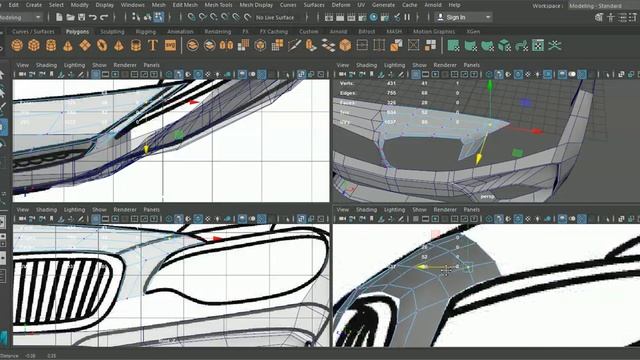Viewport: 640px width, 360px height.
Task: Toggle snap to points magnet icon
Action: coord(213,17)
